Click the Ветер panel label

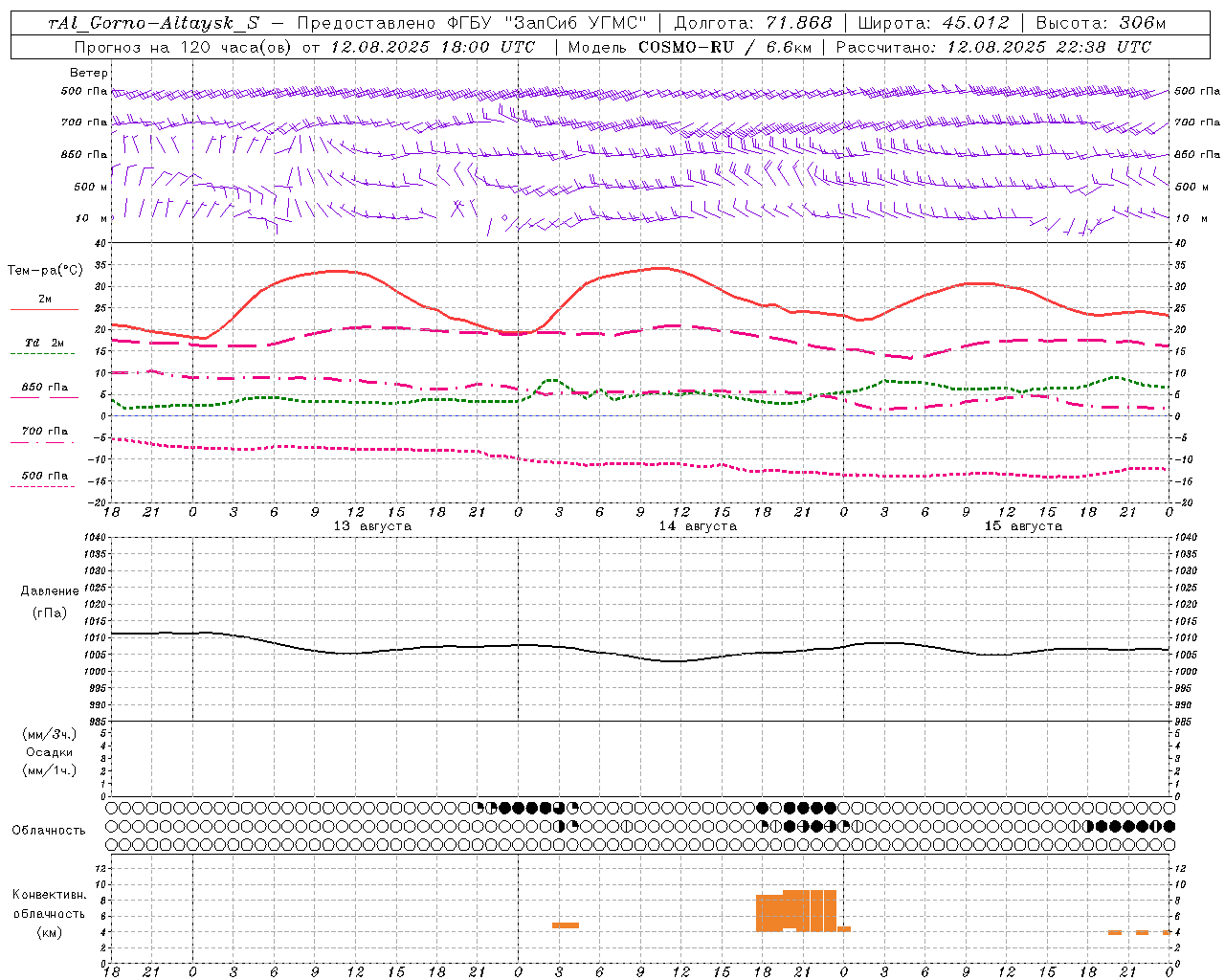click(89, 73)
